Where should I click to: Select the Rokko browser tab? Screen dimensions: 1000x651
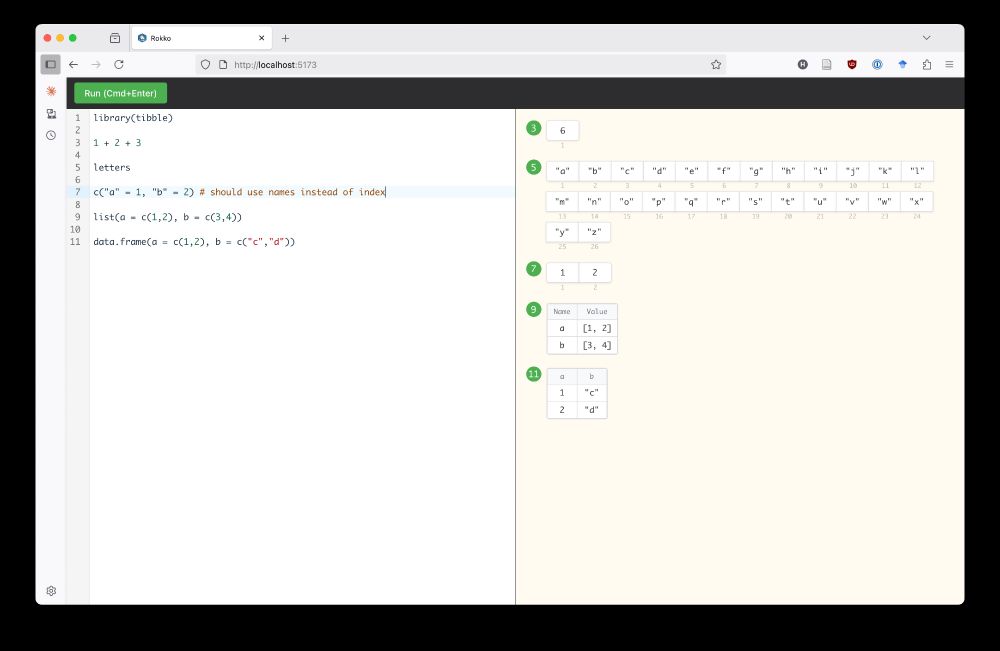coord(202,38)
